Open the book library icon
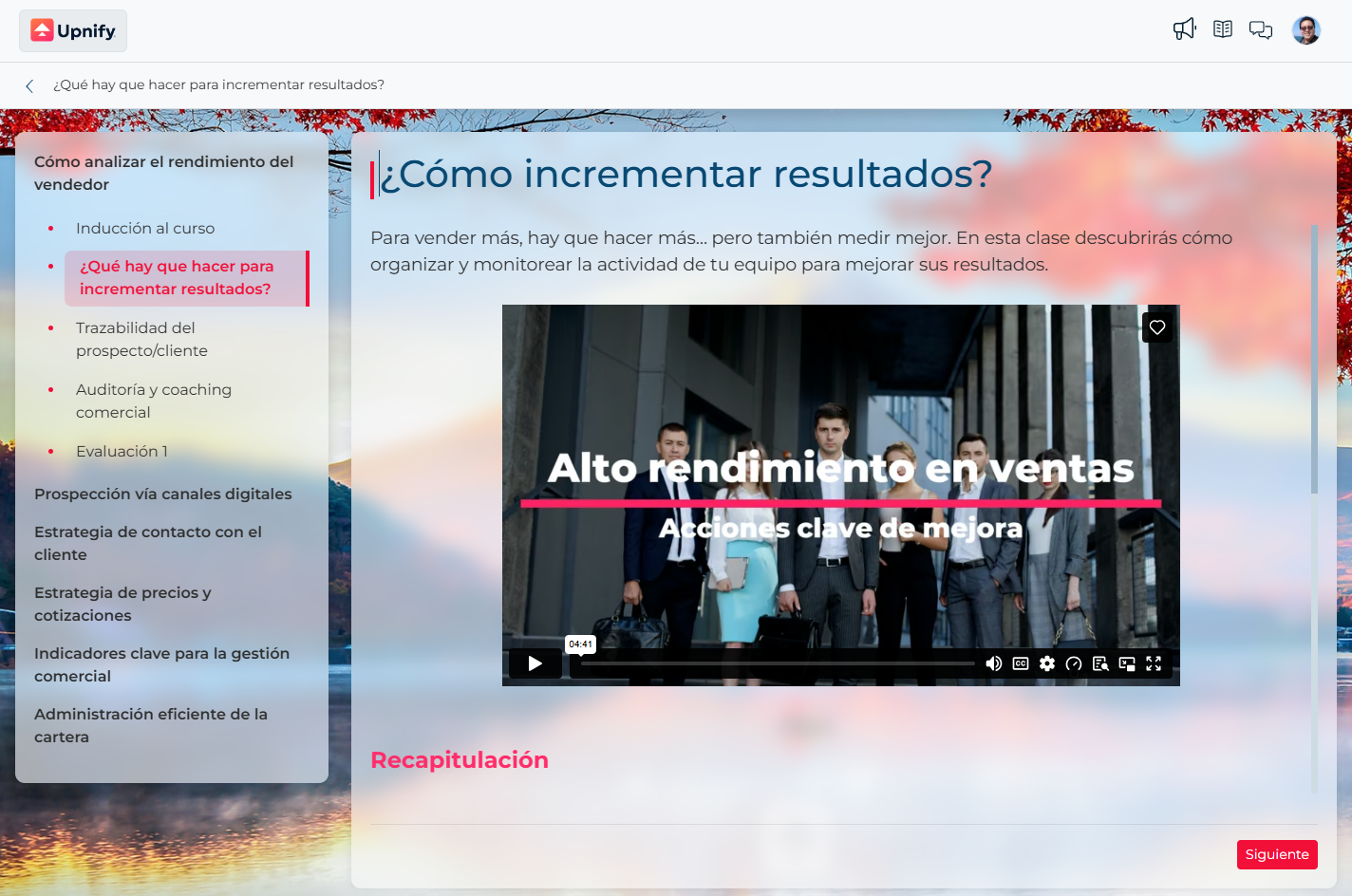 coord(1223,29)
